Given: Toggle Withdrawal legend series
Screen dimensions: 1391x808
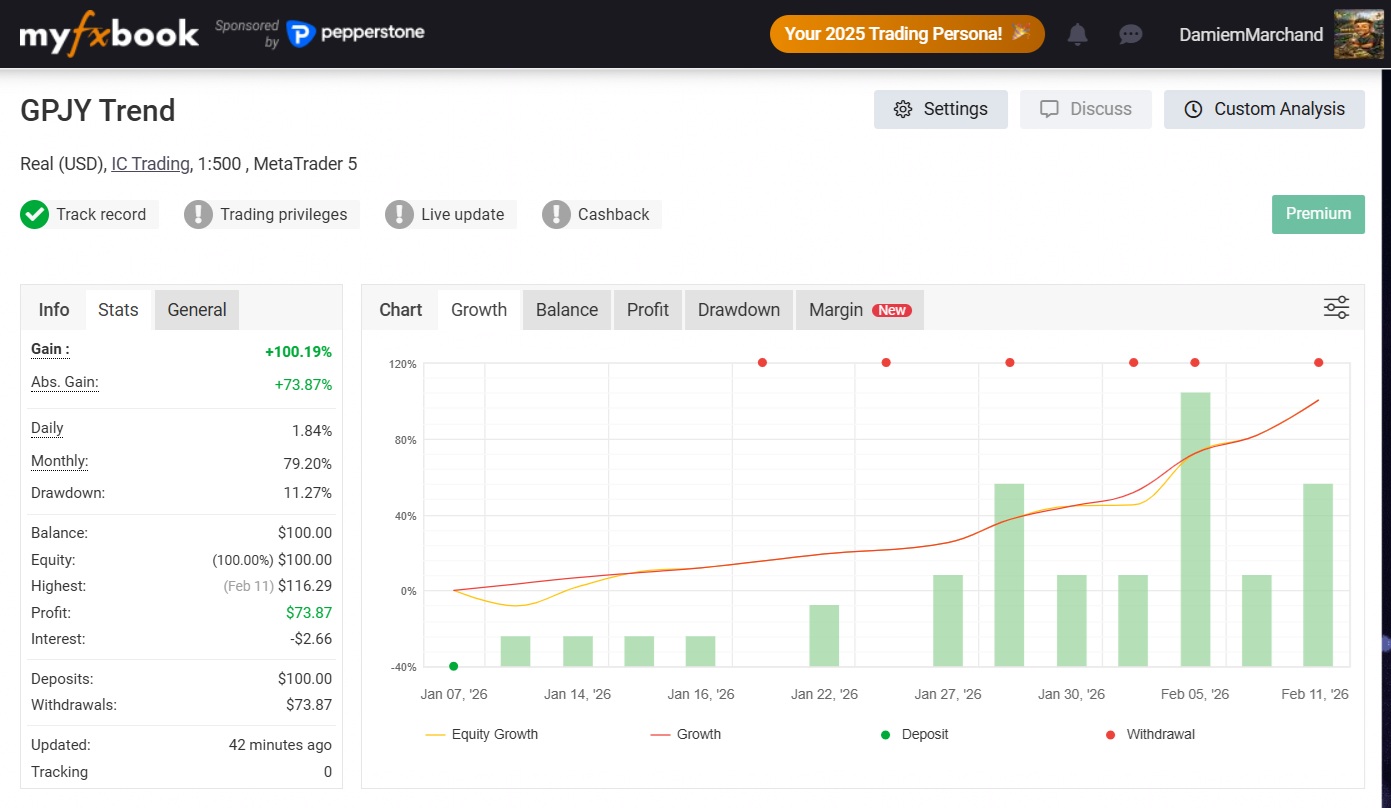Looking at the screenshot, I should tap(1150, 734).
